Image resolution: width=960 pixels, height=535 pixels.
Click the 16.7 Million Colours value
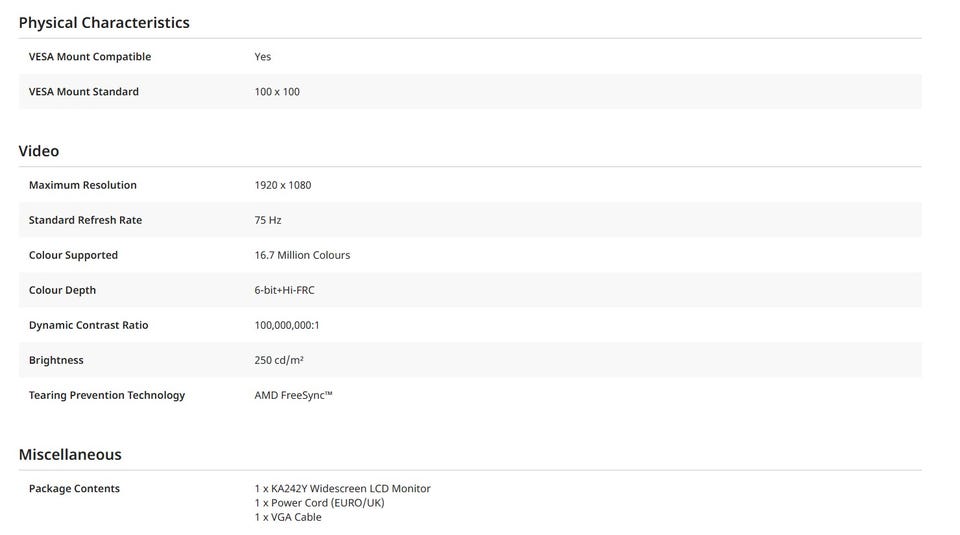point(302,255)
